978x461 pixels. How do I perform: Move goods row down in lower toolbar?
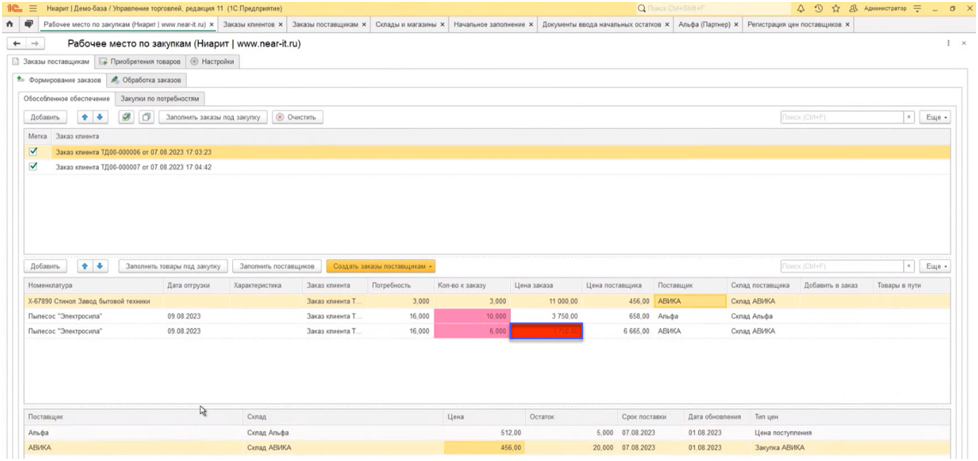click(98, 266)
